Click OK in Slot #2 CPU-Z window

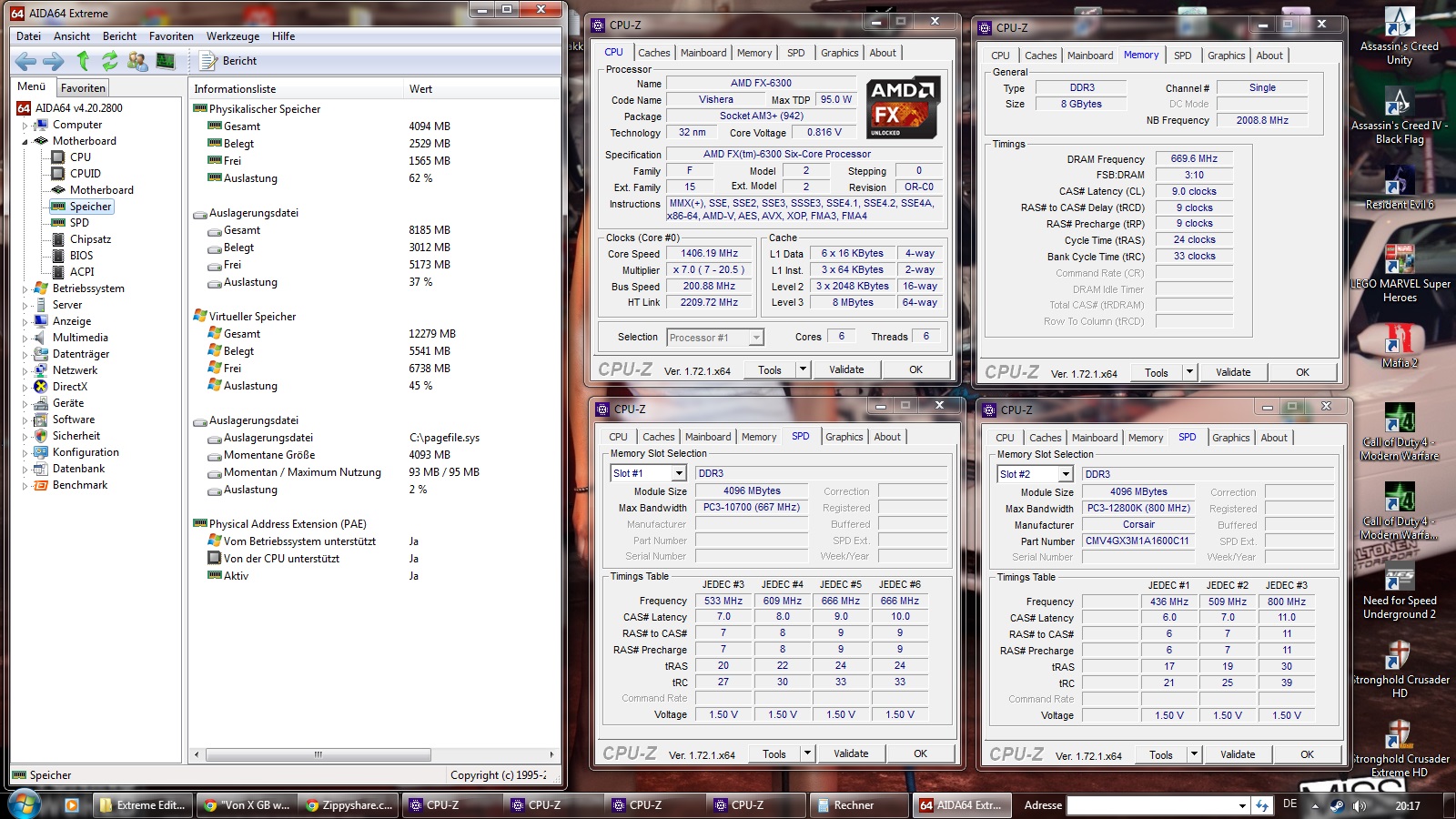tap(1308, 754)
